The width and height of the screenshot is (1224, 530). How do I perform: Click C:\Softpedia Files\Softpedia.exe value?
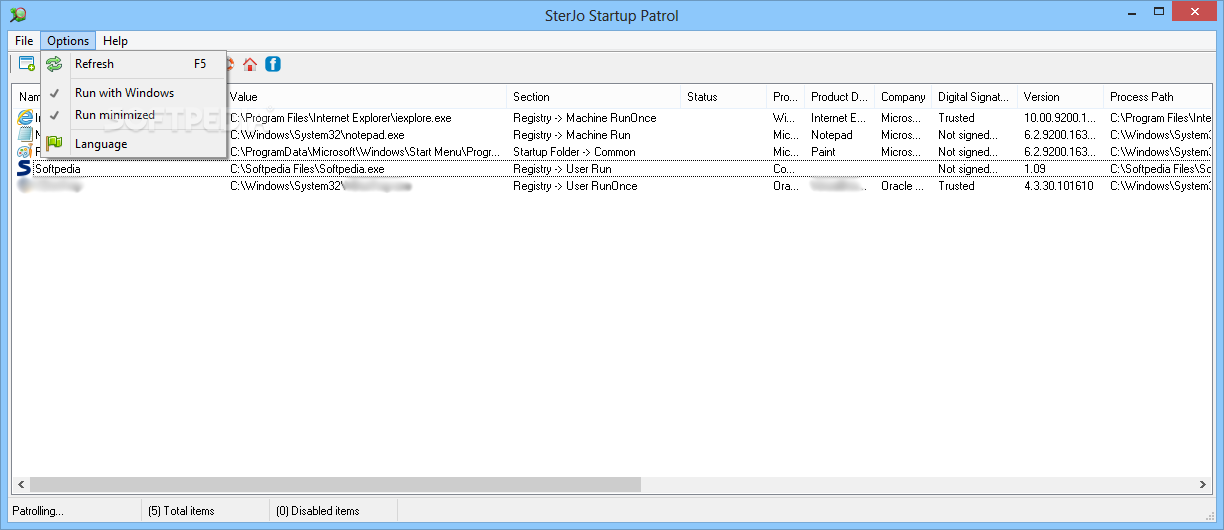click(307, 169)
